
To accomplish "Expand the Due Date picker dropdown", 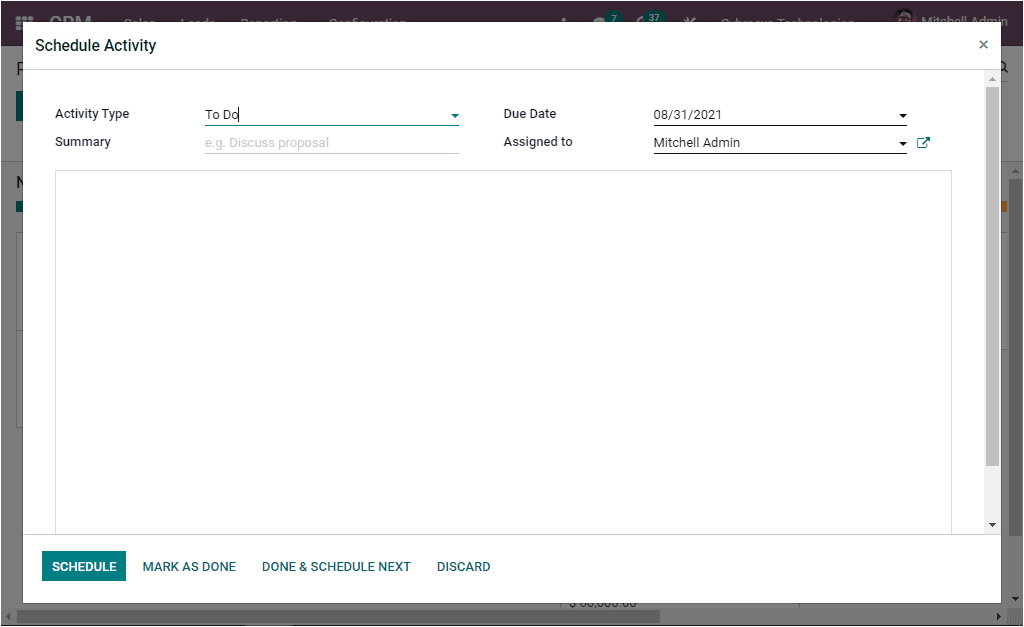I will pos(902,115).
